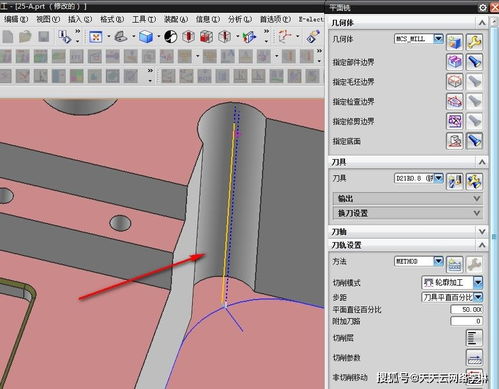Click 平面直径百分比 value field 50.00

click(x=466, y=309)
